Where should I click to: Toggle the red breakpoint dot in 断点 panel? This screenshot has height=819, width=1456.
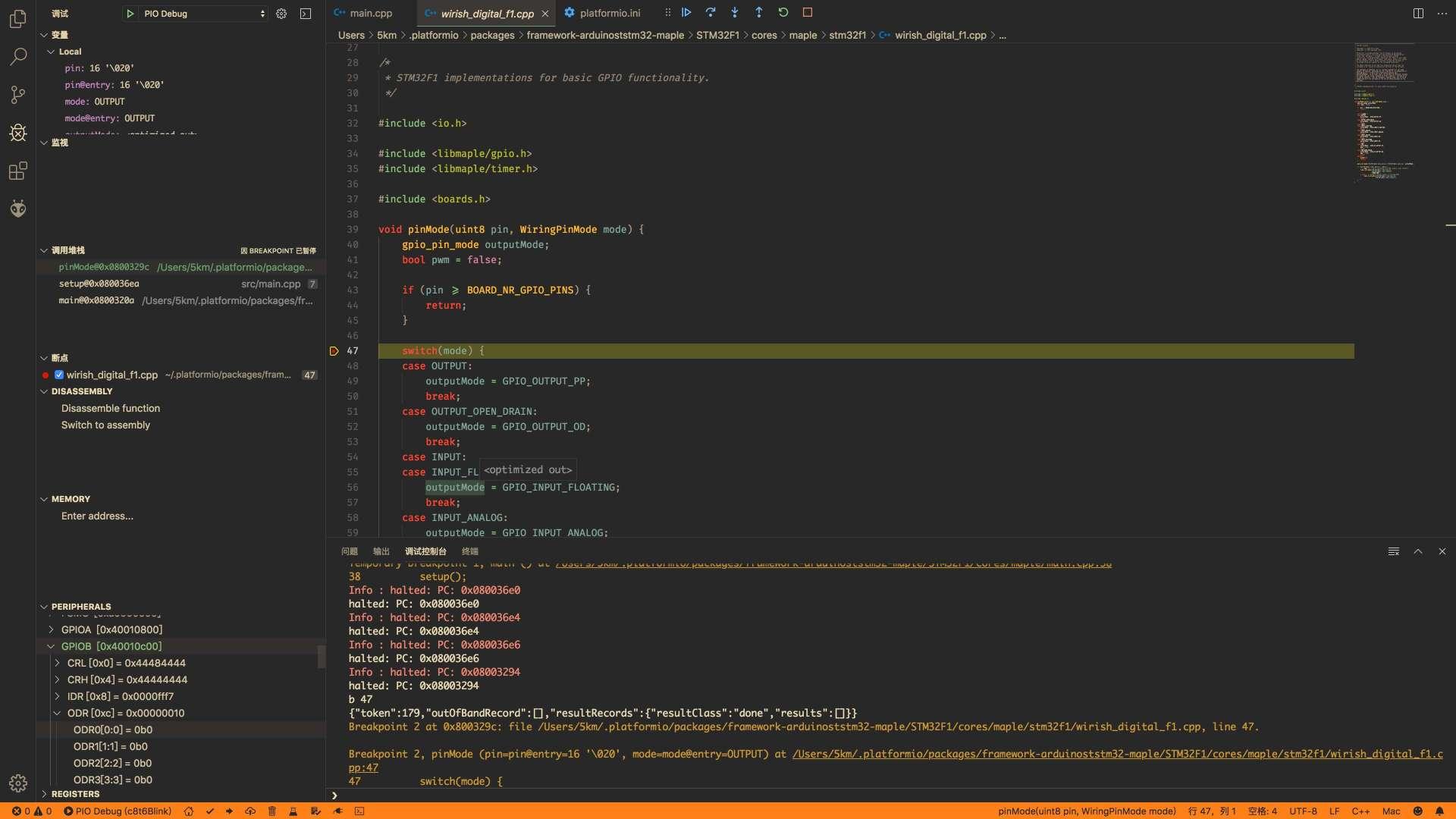pos(45,375)
